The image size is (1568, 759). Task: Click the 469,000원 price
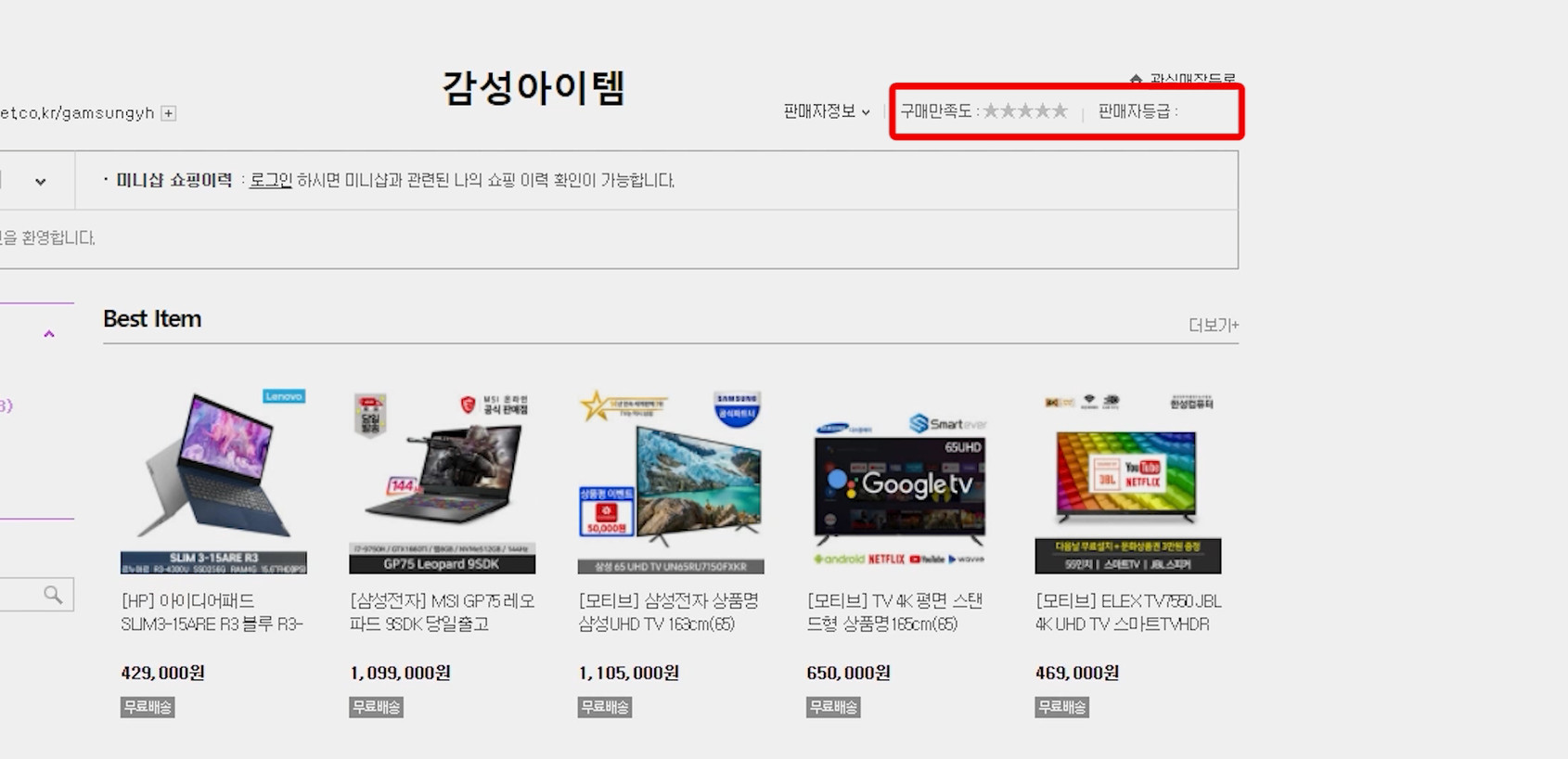(x=1077, y=673)
